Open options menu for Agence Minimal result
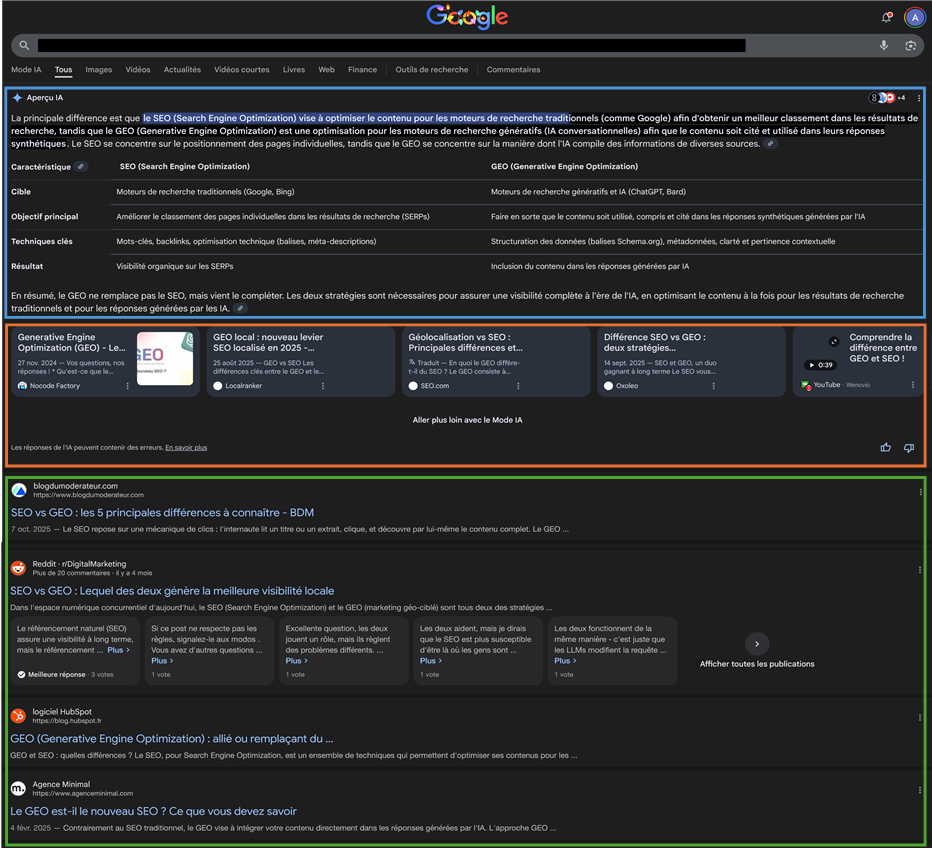The image size is (932, 848). tap(920, 790)
